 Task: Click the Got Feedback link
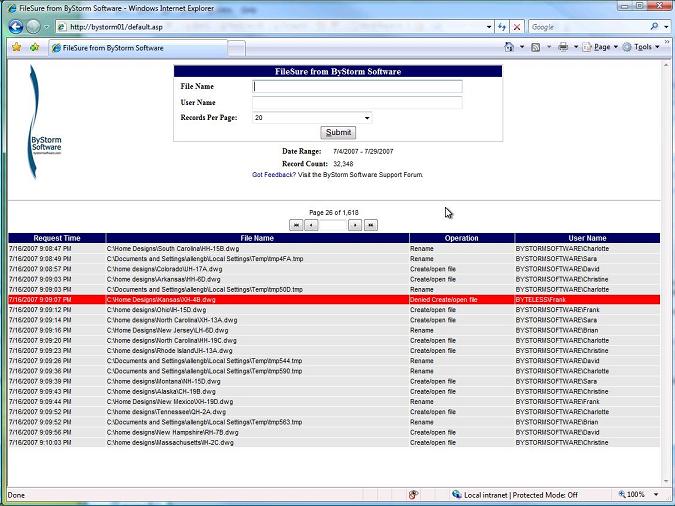coord(274,175)
